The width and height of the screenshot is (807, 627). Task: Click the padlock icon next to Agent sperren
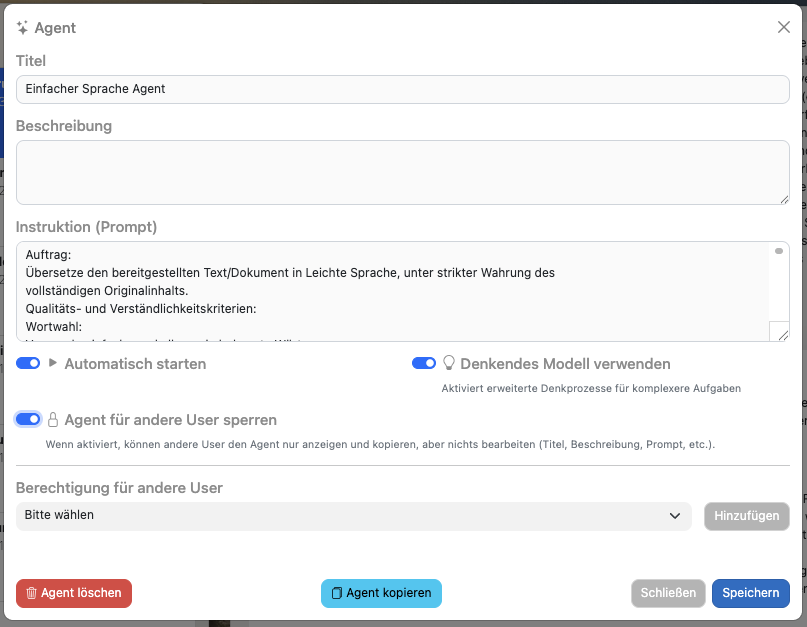pyautogui.click(x=54, y=420)
